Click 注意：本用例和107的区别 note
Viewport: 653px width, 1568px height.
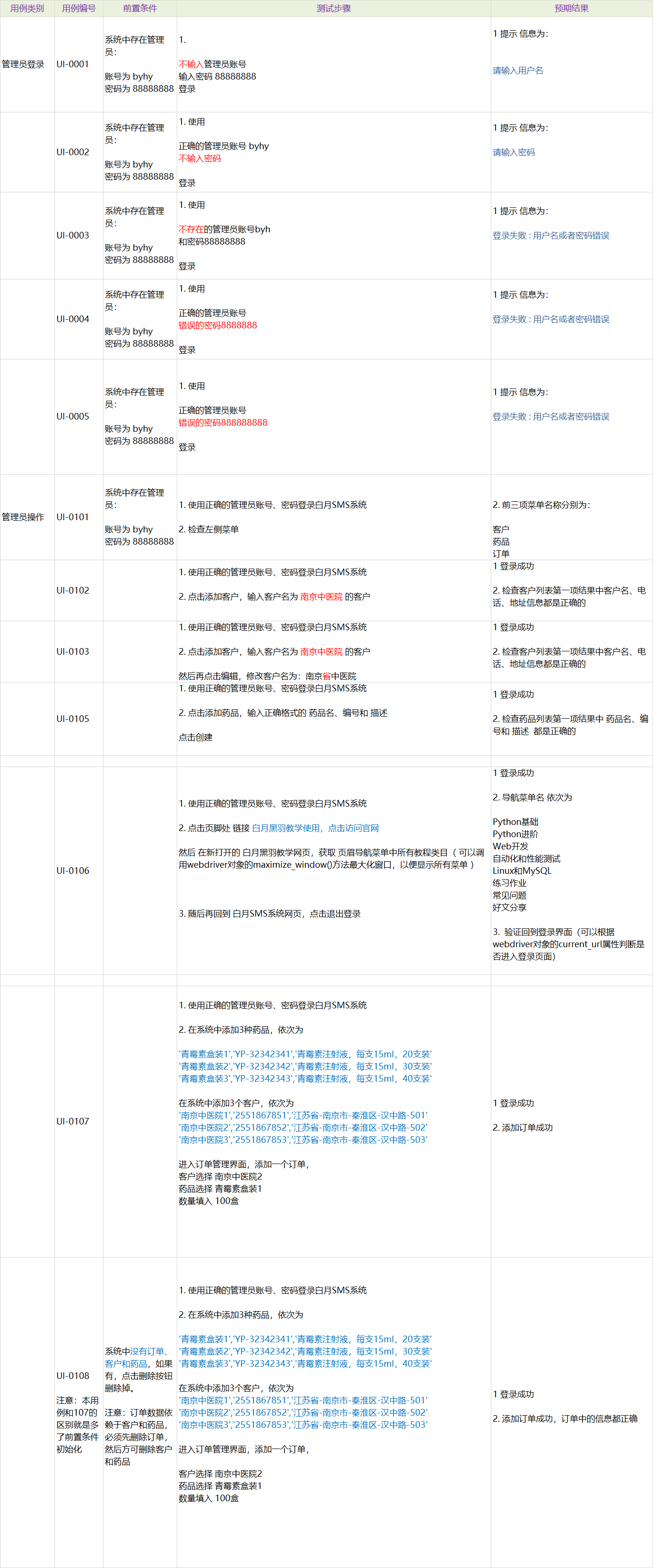pyautogui.click(x=78, y=1425)
